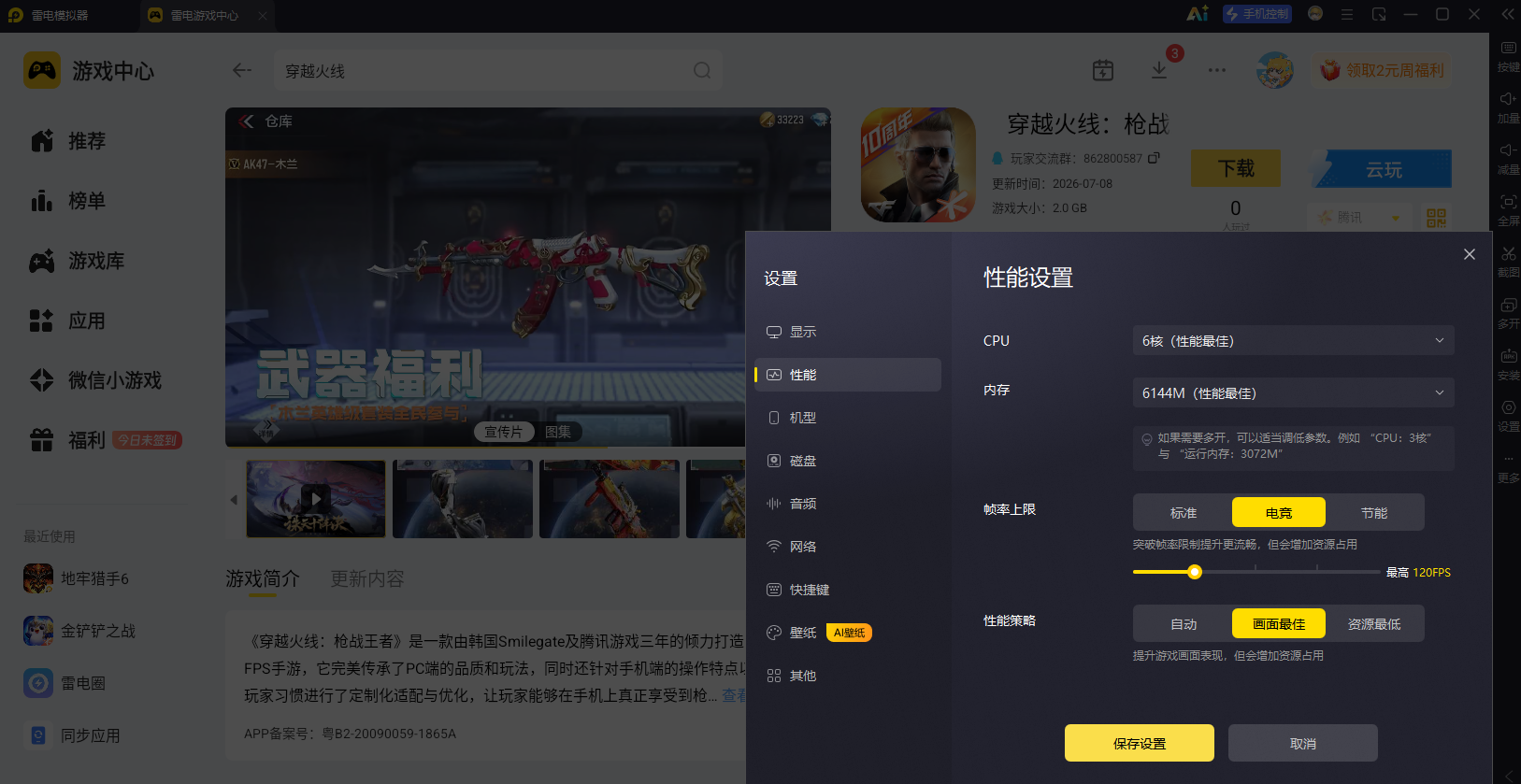1521x784 pixels.
Task: Open 按键 keymapping in right toolbar
Action: click(1508, 56)
